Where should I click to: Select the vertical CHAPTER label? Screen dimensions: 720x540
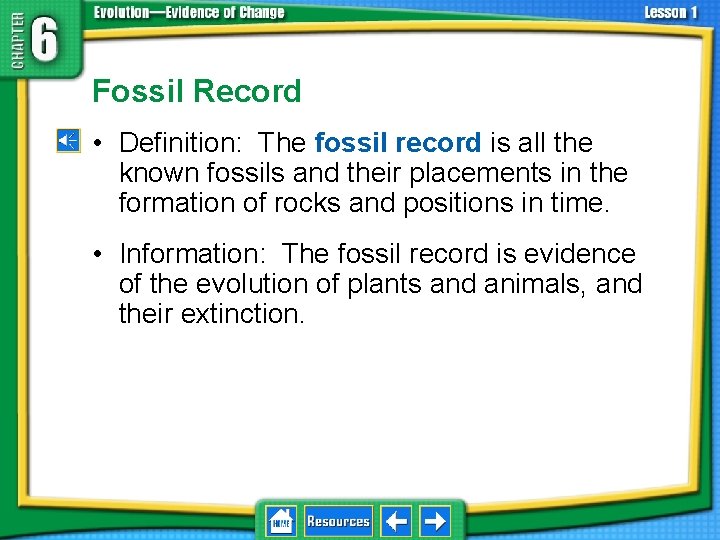17,41
